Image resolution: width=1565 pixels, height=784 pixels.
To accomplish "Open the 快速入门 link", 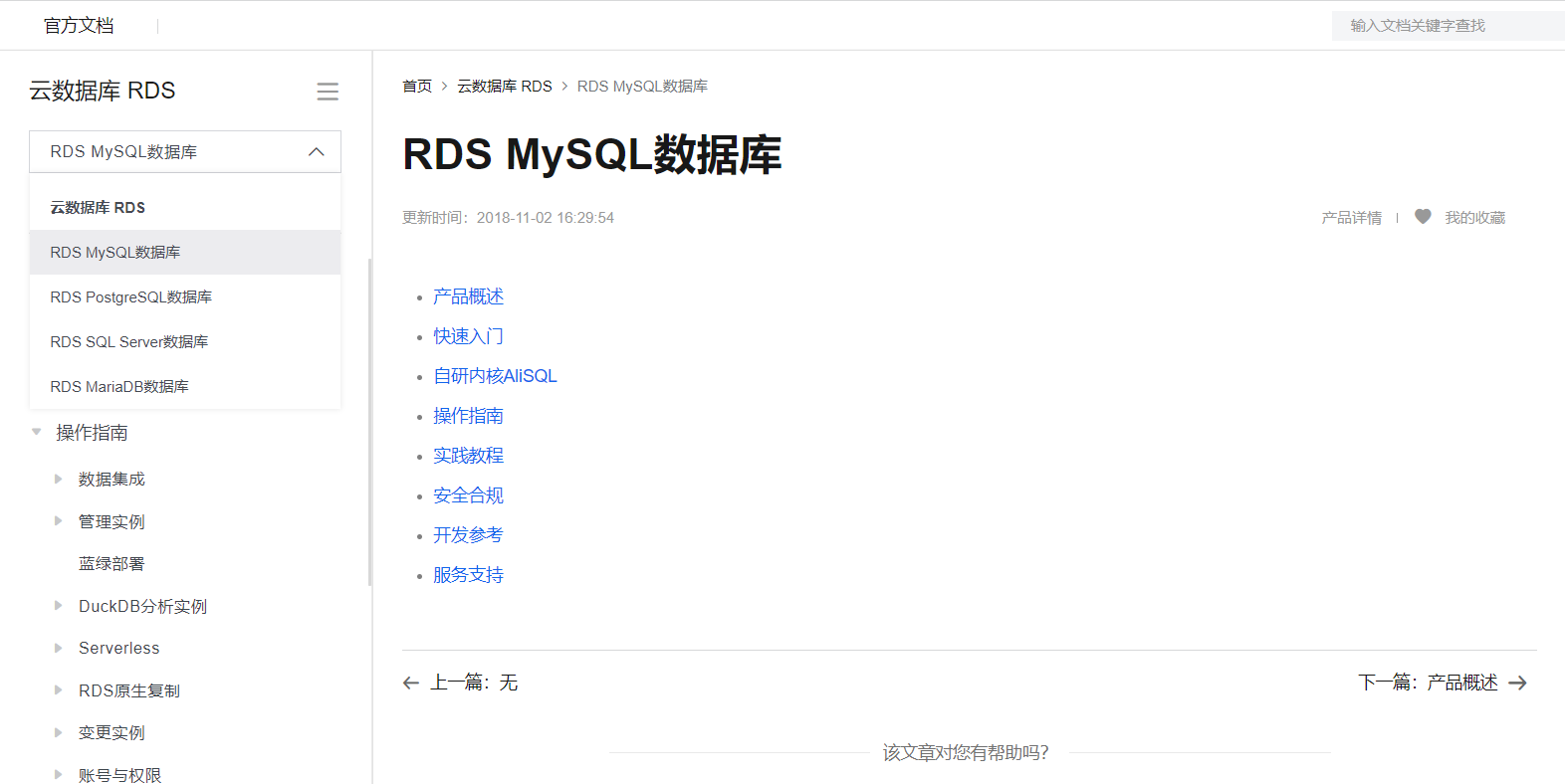I will click(x=468, y=336).
